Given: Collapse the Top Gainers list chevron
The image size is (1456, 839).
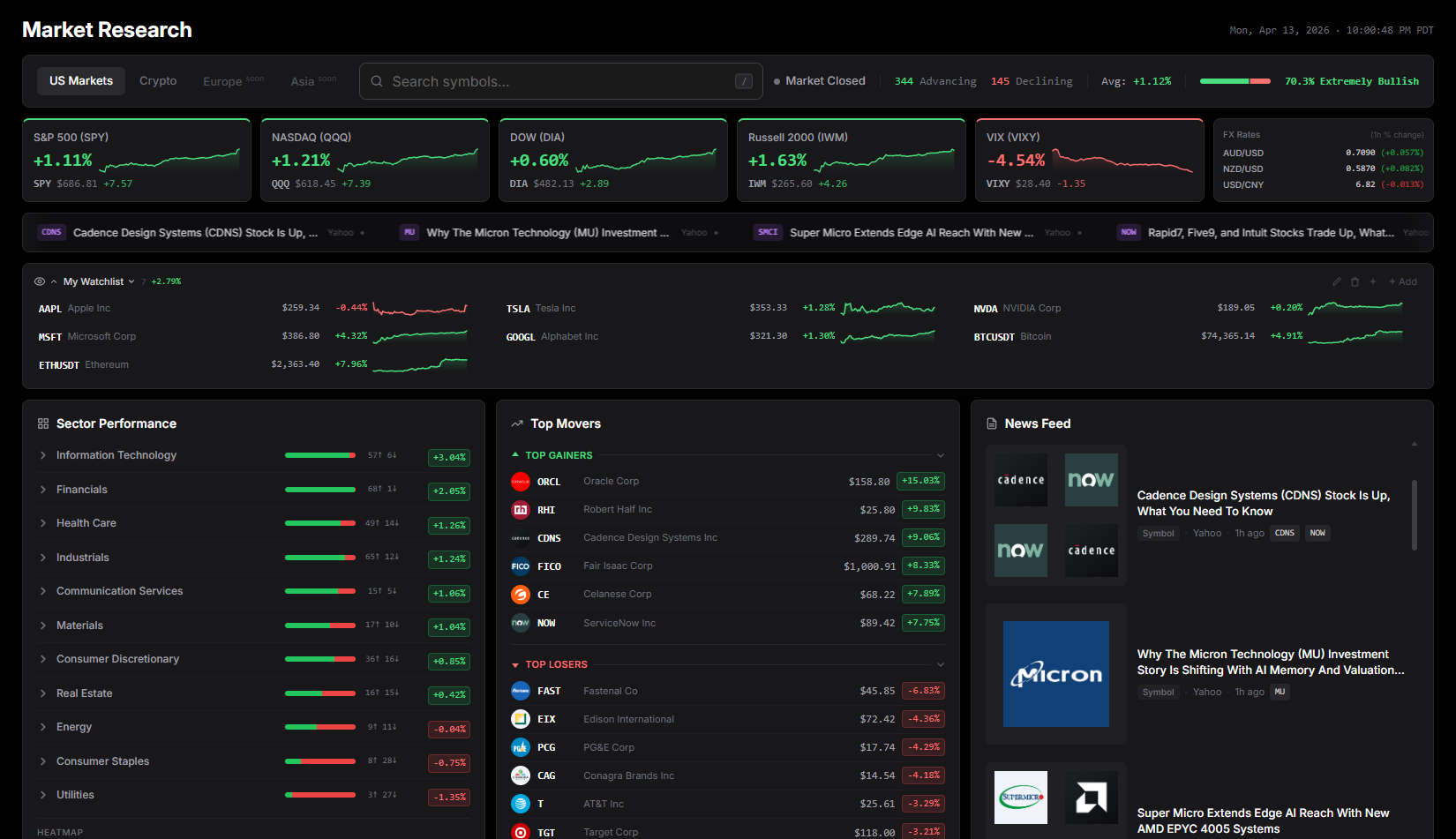Looking at the screenshot, I should tap(941, 455).
